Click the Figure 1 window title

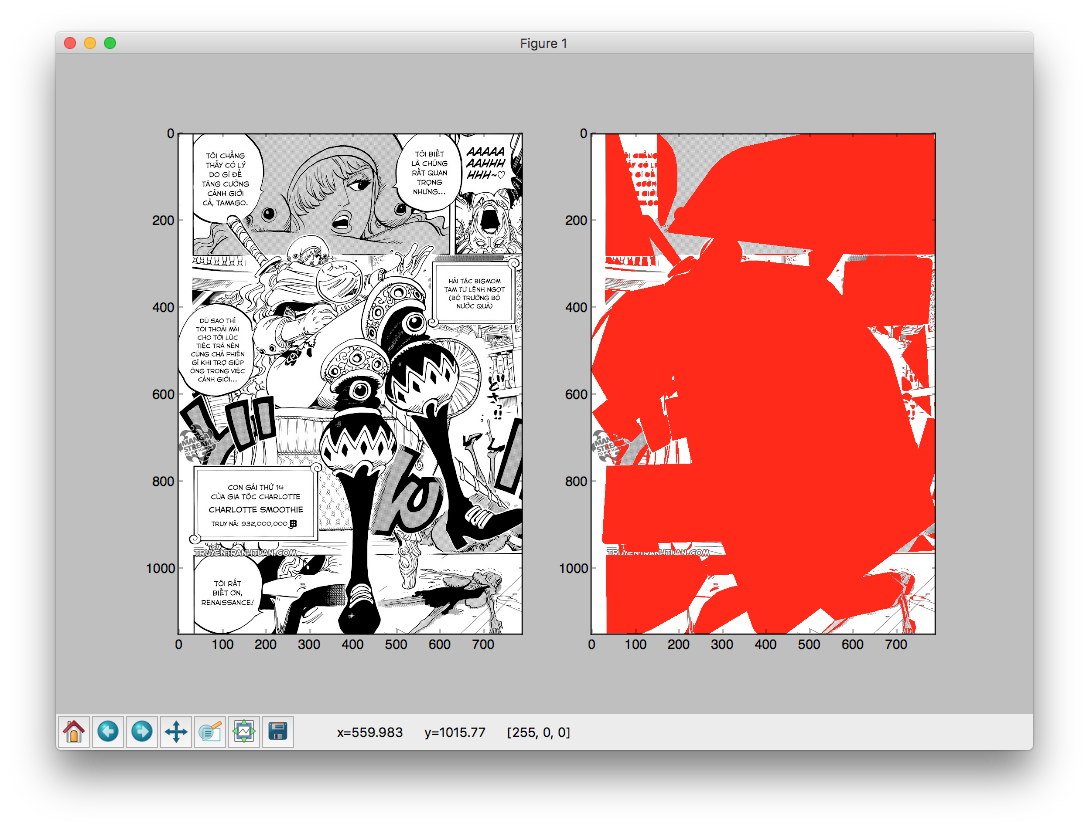click(x=544, y=43)
